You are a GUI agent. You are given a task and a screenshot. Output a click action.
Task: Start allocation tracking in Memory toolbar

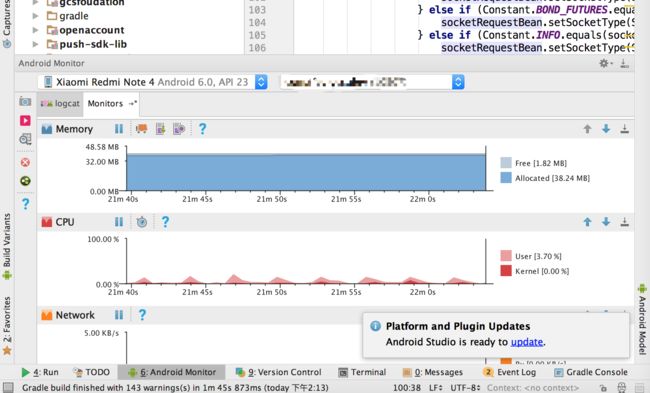tap(179, 129)
